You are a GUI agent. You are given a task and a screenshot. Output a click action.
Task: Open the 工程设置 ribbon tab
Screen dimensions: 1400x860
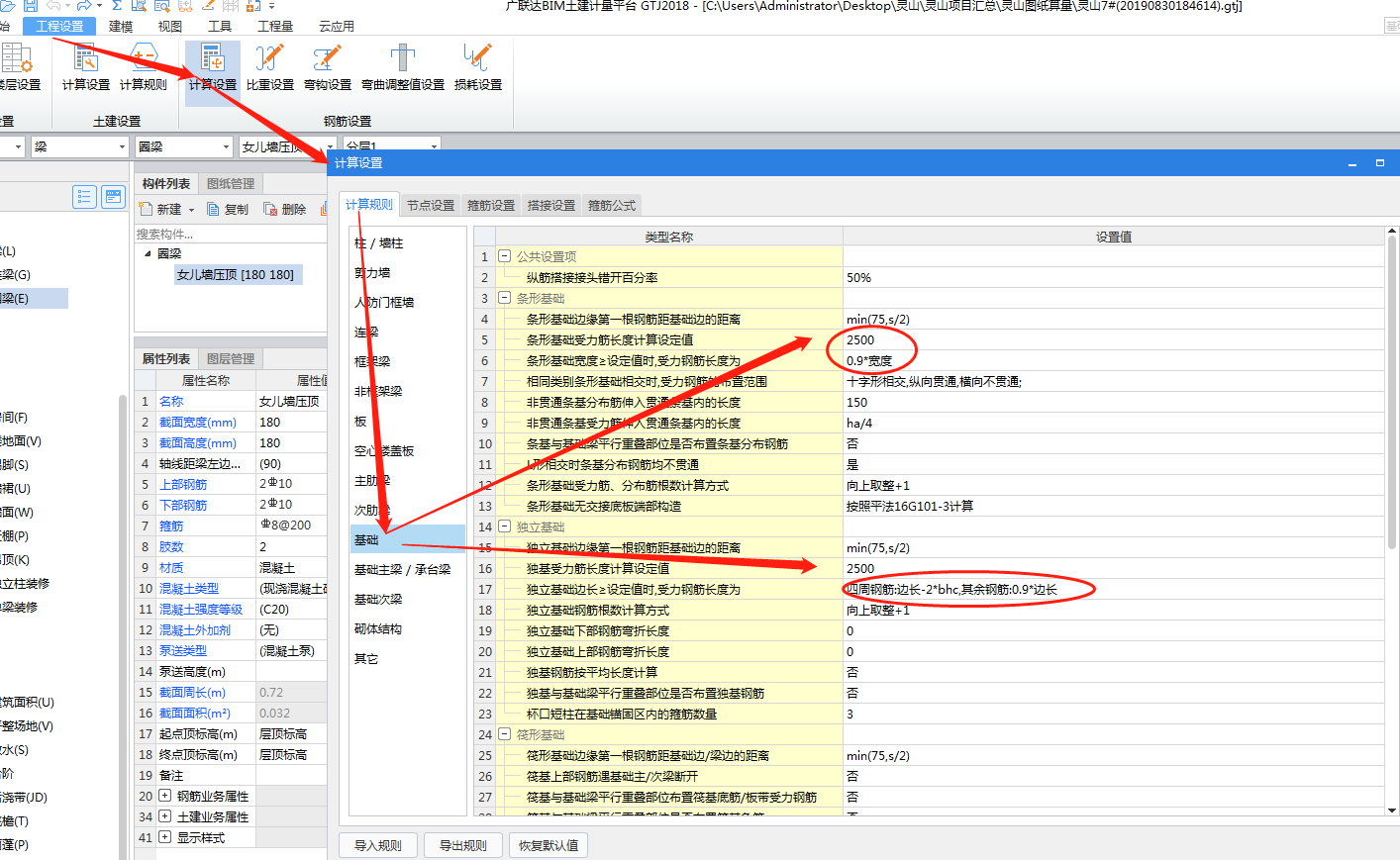(x=59, y=27)
